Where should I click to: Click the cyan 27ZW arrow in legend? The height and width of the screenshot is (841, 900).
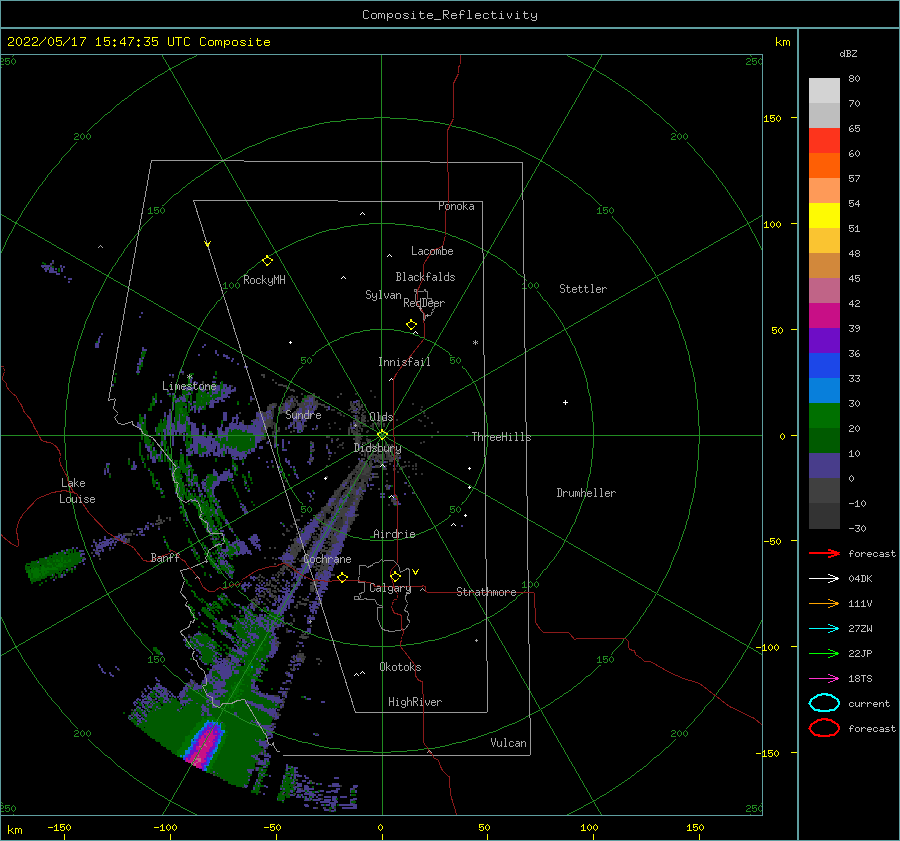824,629
